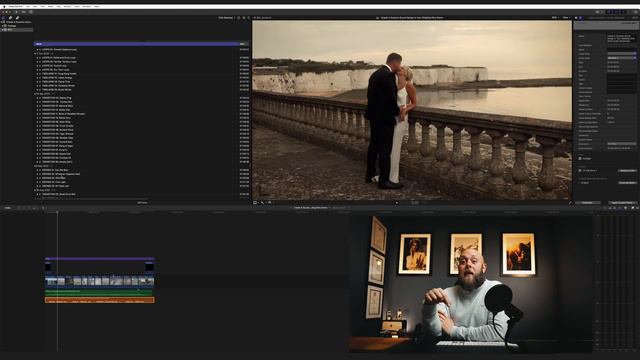This screenshot has width=640, height=360.
Task: Open the Photos and Audio sidebar
Action: coord(10,18)
